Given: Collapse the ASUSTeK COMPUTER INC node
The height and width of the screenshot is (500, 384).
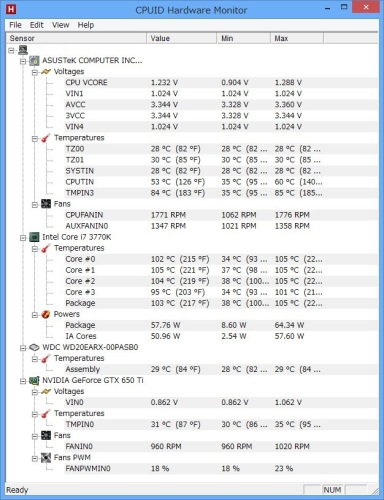Looking at the screenshot, I should (23, 61).
